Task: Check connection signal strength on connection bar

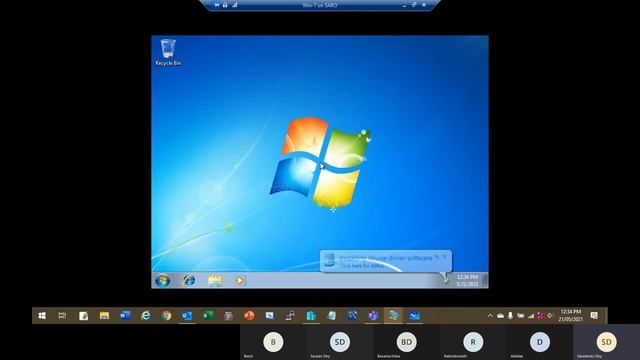Action: [235, 5]
